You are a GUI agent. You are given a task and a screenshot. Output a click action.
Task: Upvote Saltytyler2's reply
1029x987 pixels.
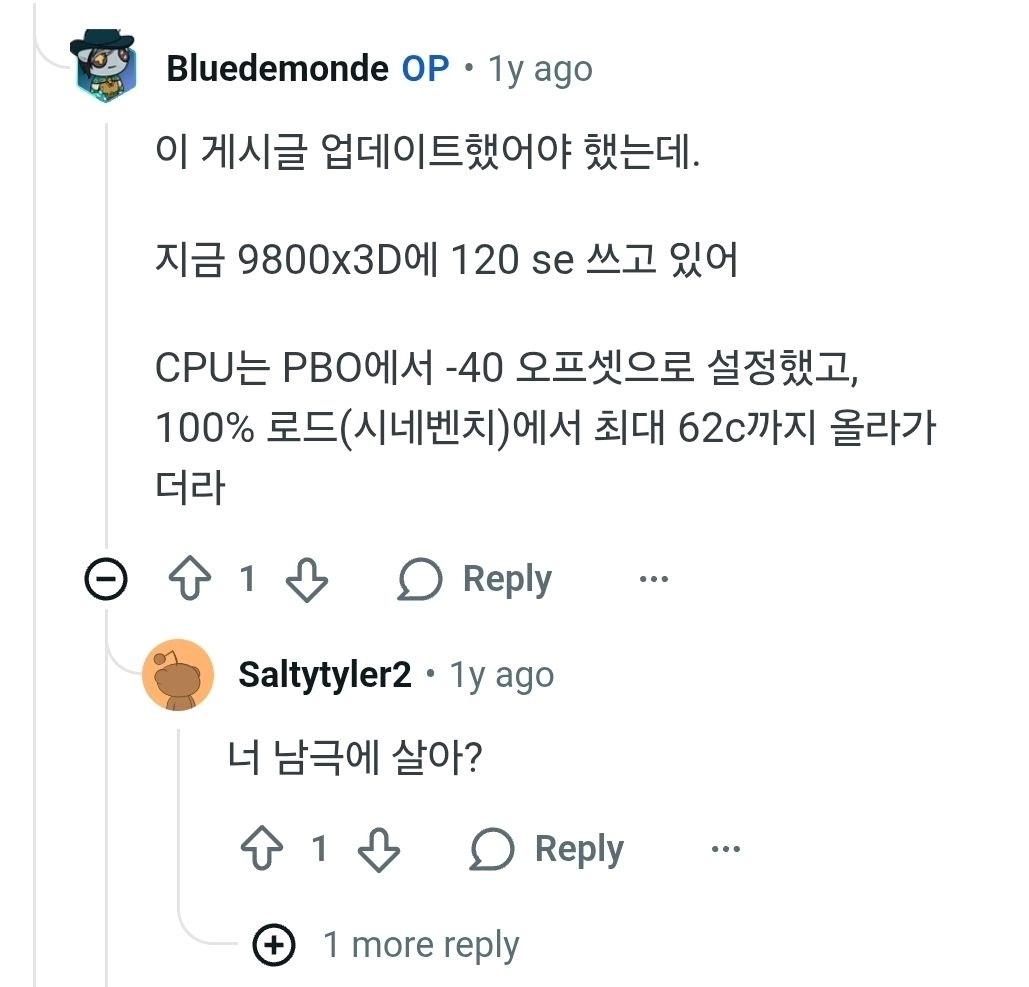262,848
